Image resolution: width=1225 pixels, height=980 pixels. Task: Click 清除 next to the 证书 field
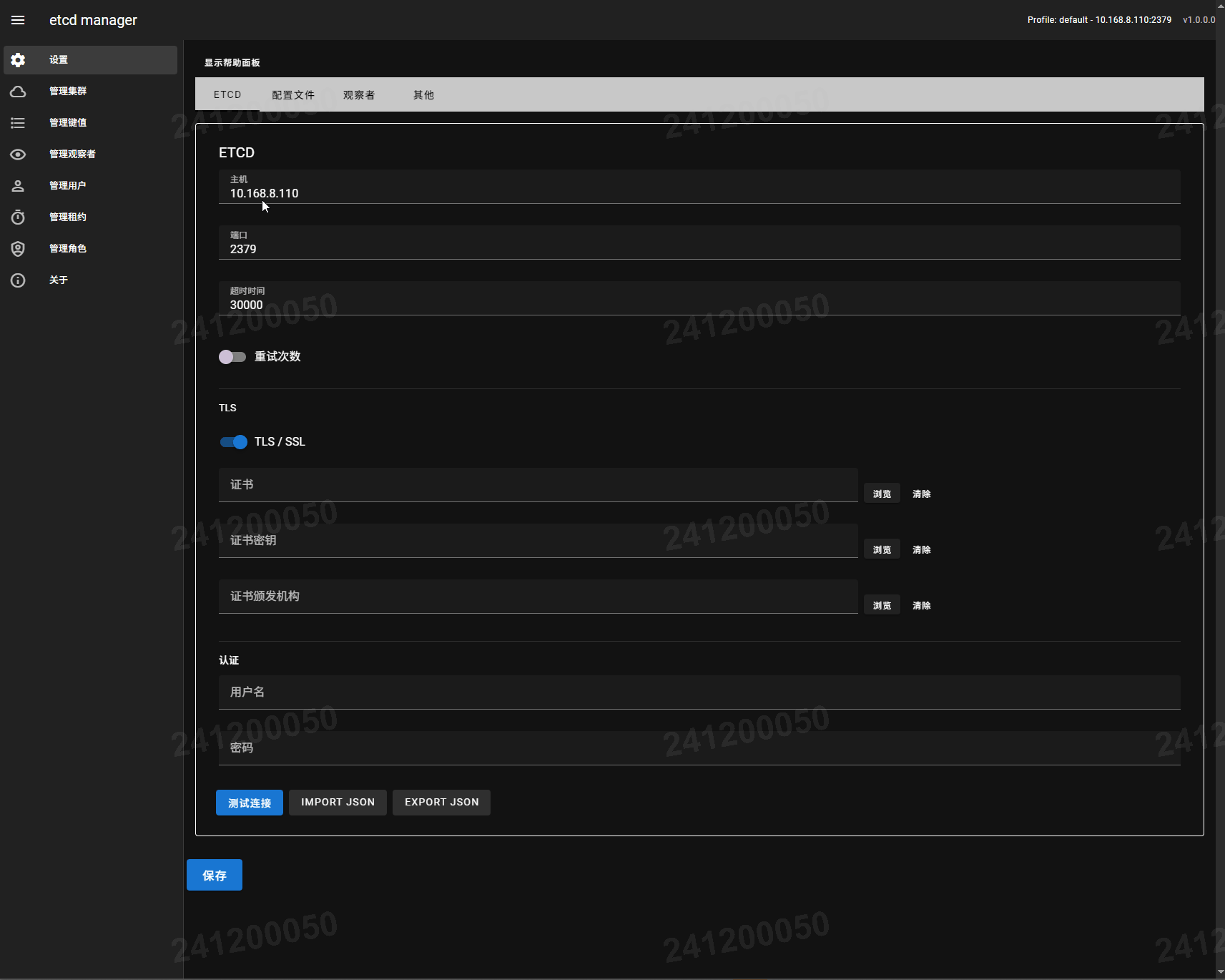click(x=921, y=494)
